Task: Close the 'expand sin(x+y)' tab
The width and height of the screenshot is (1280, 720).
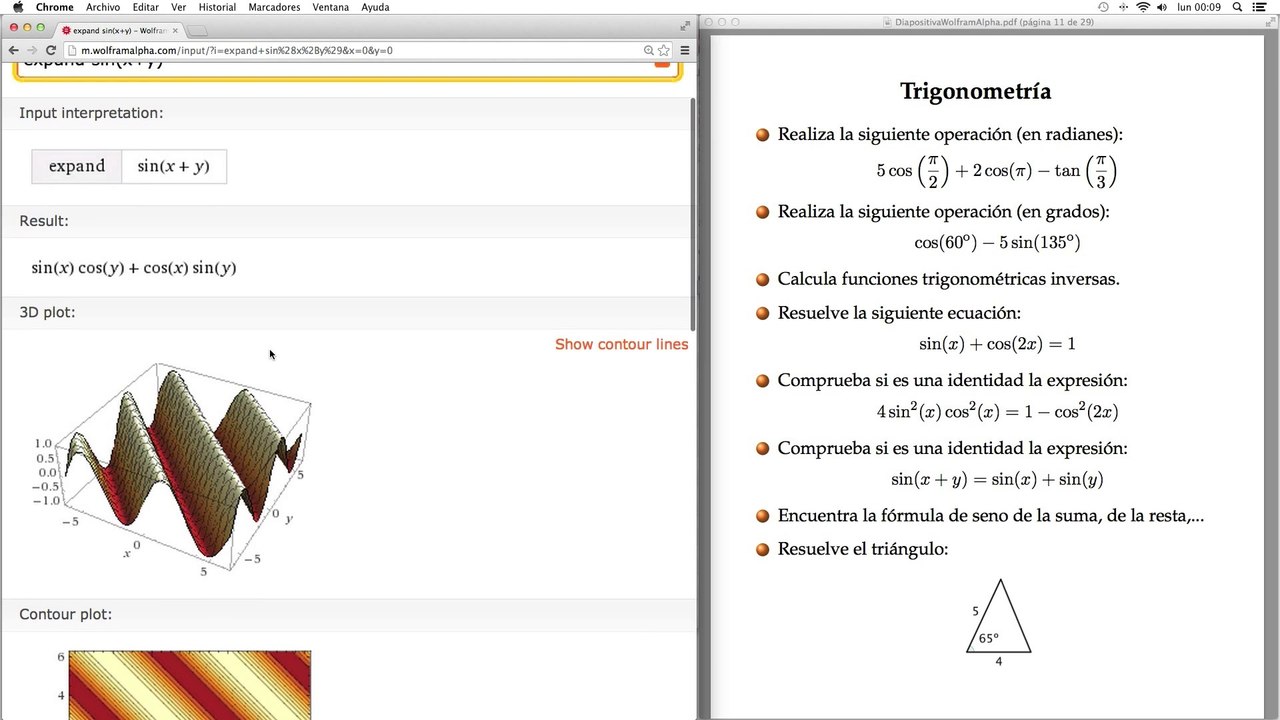Action: (174, 31)
